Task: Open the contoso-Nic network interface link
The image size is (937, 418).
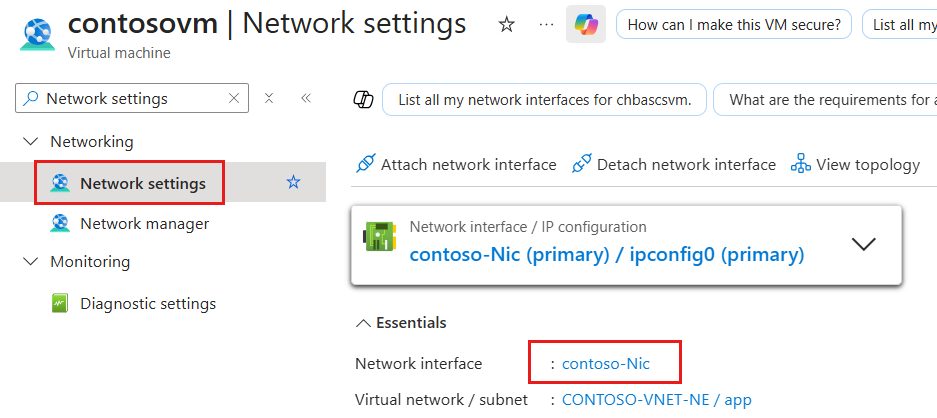Action: 606,363
